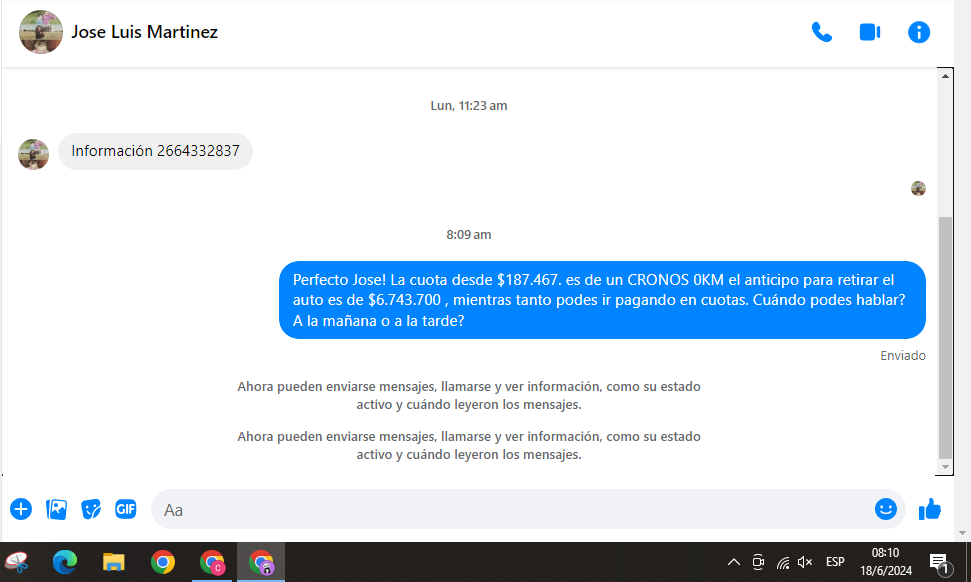
Task: Open Microsoft Edge from taskbar
Action: tap(65, 562)
